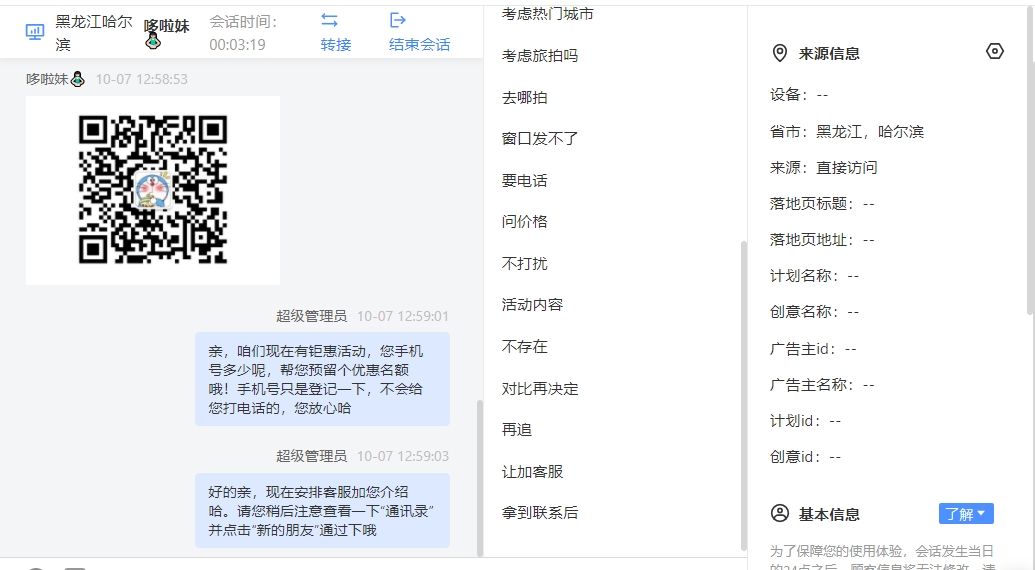Image resolution: width=1035 pixels, height=570 pixels.
Task: Click the 计划名称 row
Action: 815,276
